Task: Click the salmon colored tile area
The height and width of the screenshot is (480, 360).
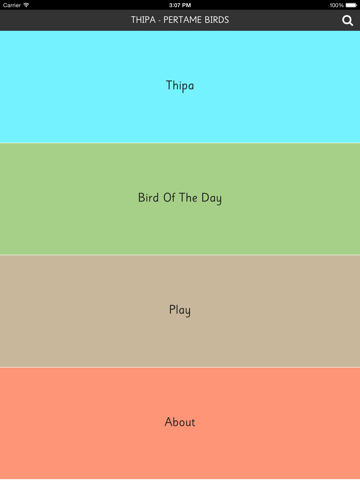Action: click(x=180, y=423)
